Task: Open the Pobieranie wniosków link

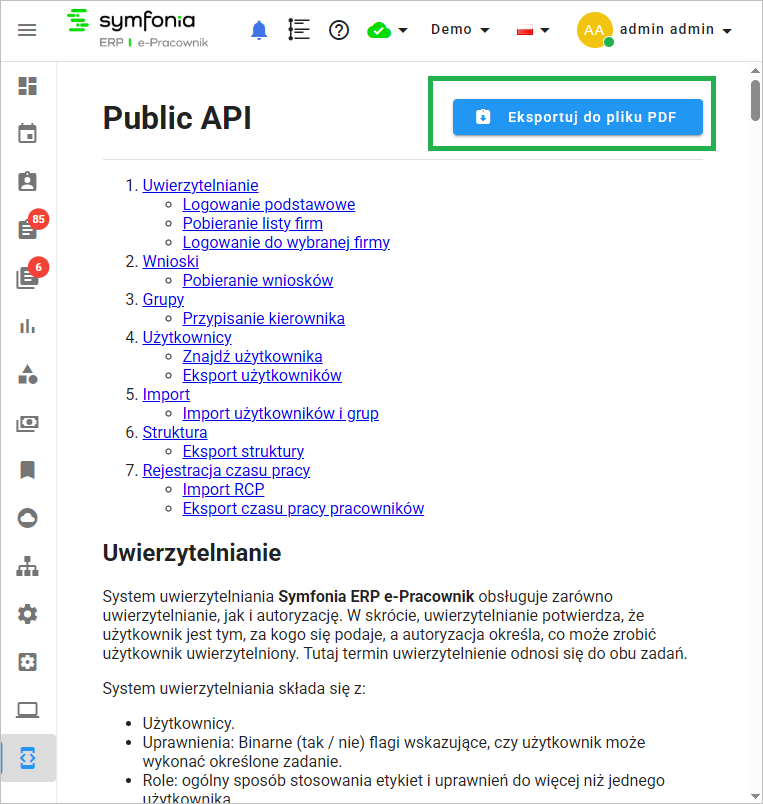Action: 258,280
